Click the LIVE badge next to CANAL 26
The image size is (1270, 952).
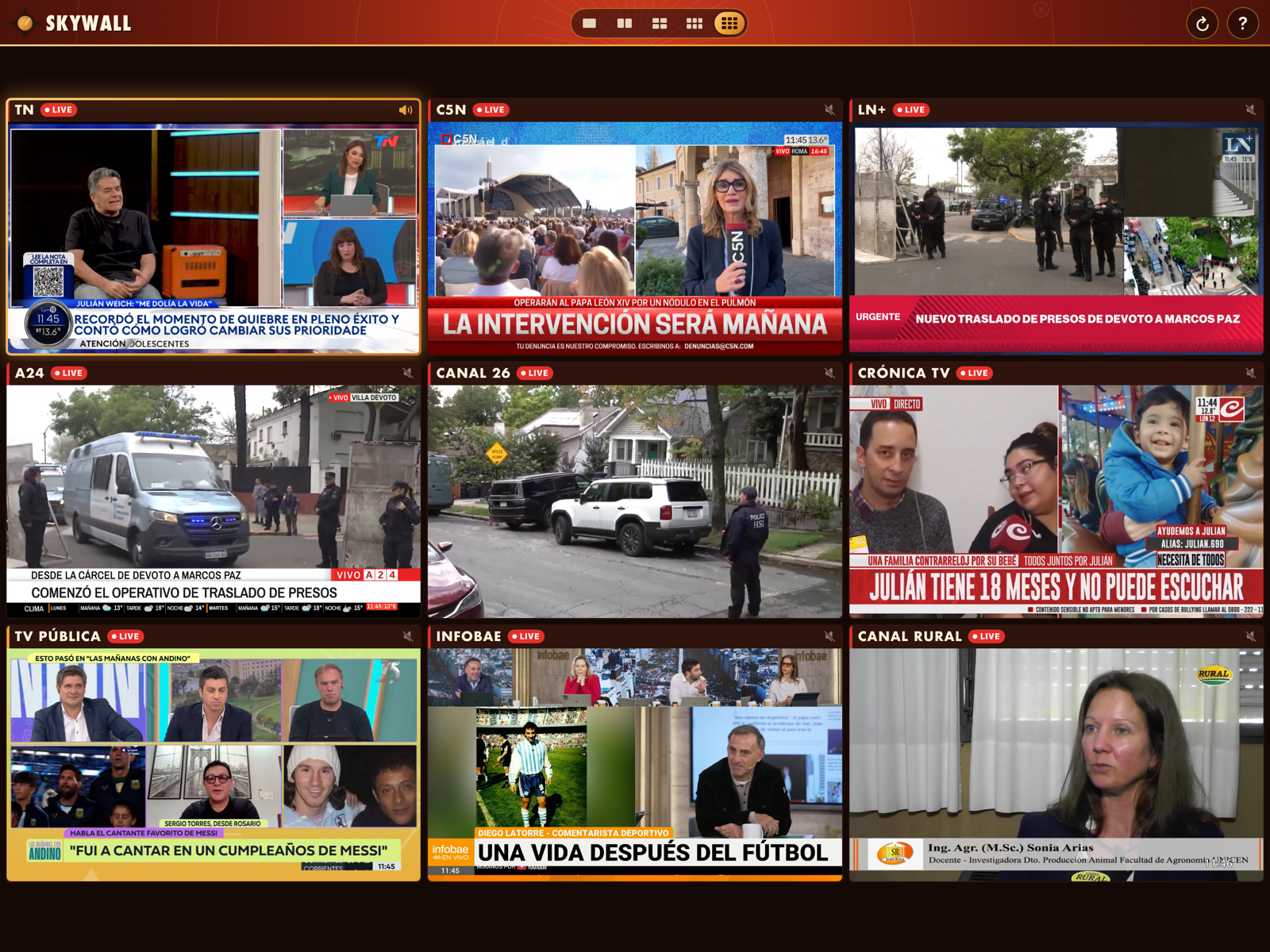[535, 373]
